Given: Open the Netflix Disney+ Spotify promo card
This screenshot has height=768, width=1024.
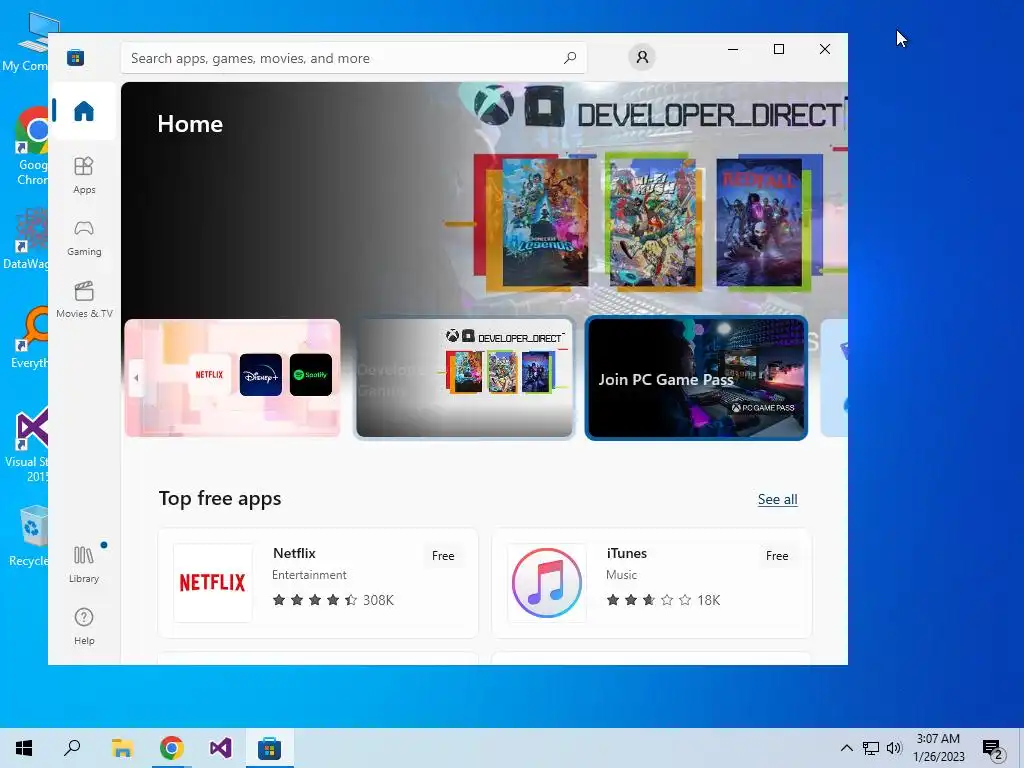Looking at the screenshot, I should (232, 377).
